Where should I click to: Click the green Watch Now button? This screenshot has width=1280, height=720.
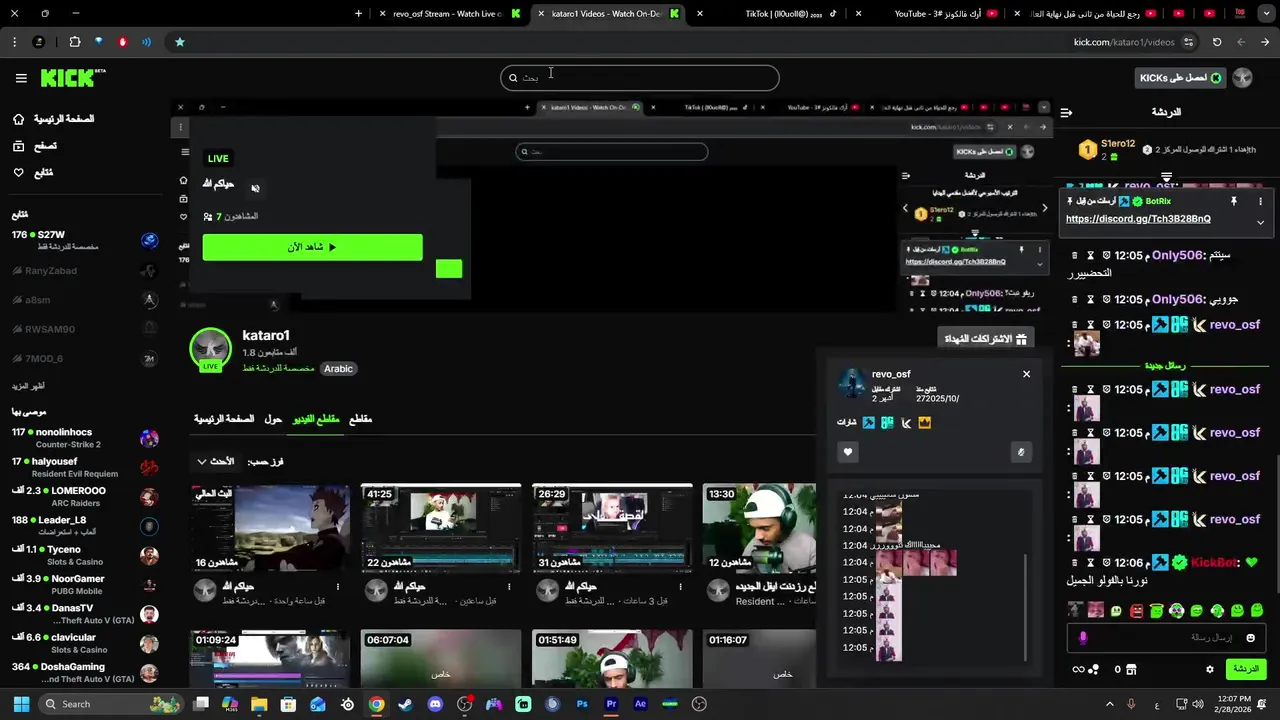click(x=312, y=247)
